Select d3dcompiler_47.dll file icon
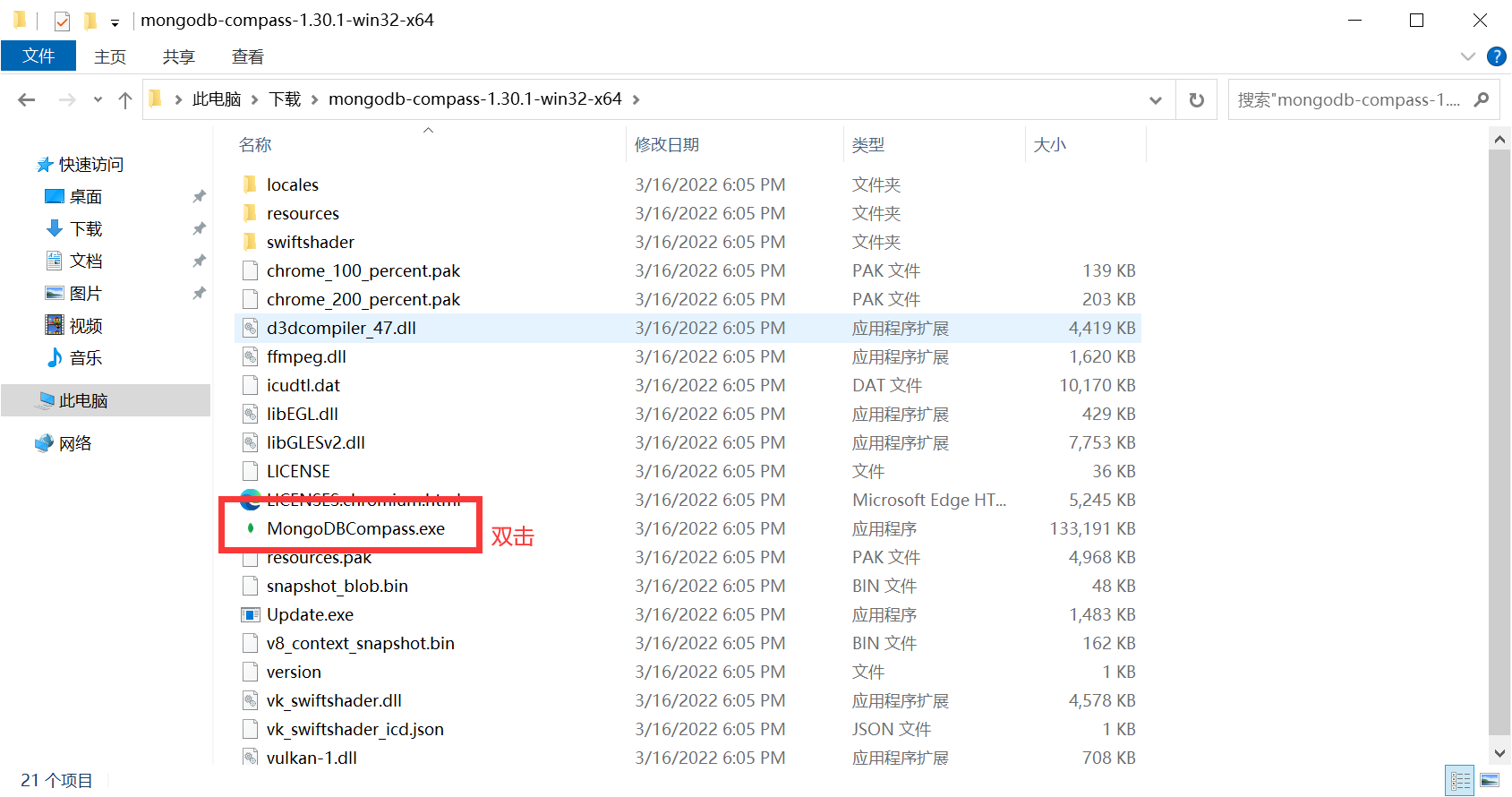Screen dimensions: 1512x797 click(251, 328)
